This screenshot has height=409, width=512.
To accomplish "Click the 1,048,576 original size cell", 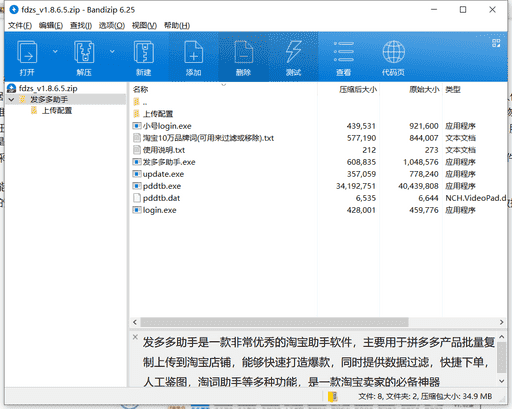I will (x=421, y=162).
